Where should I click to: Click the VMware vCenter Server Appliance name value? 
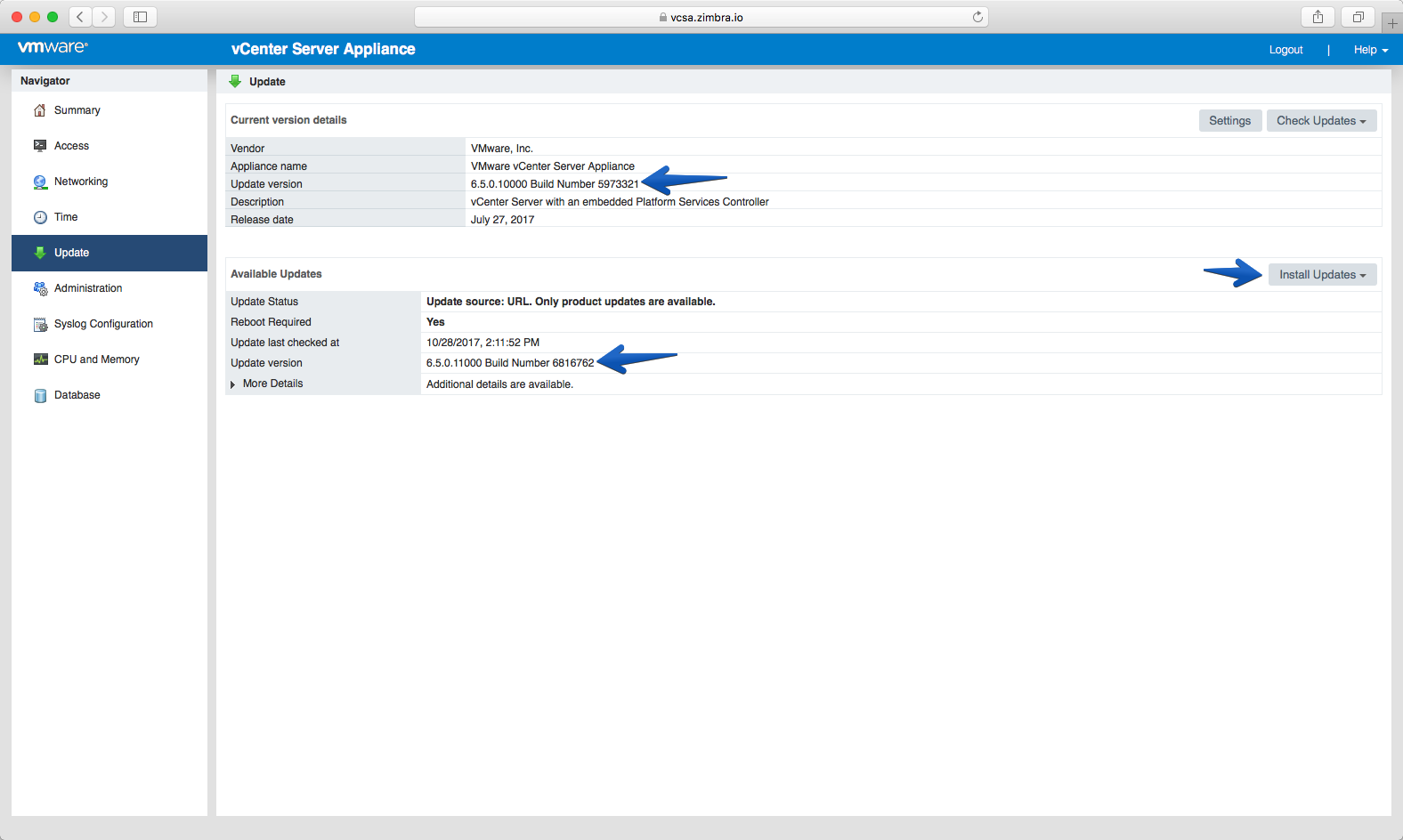[553, 166]
